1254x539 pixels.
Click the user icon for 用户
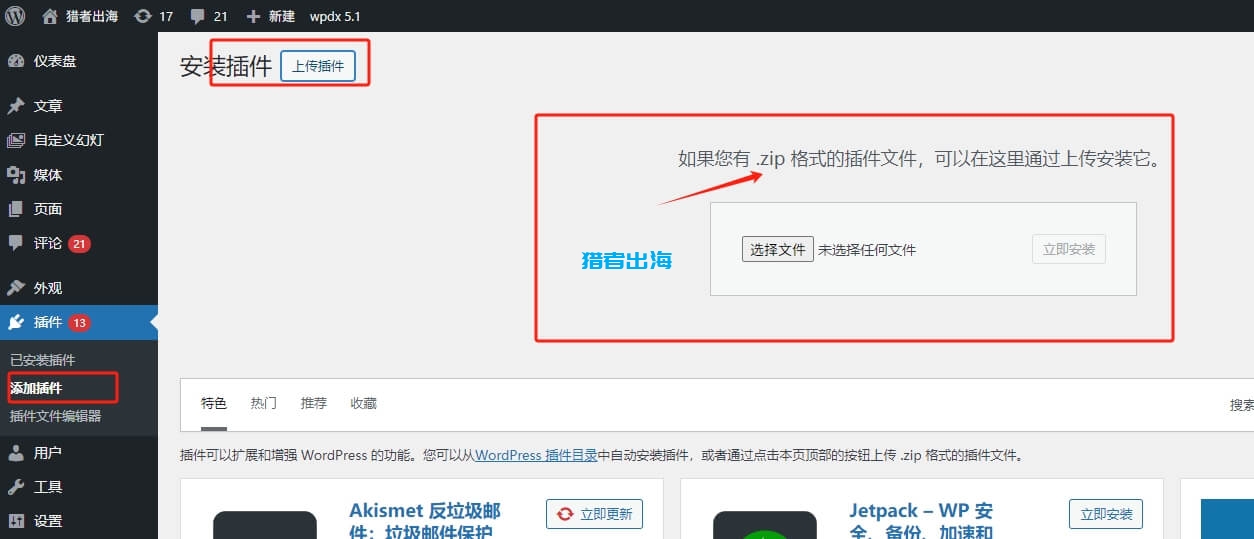[16, 453]
